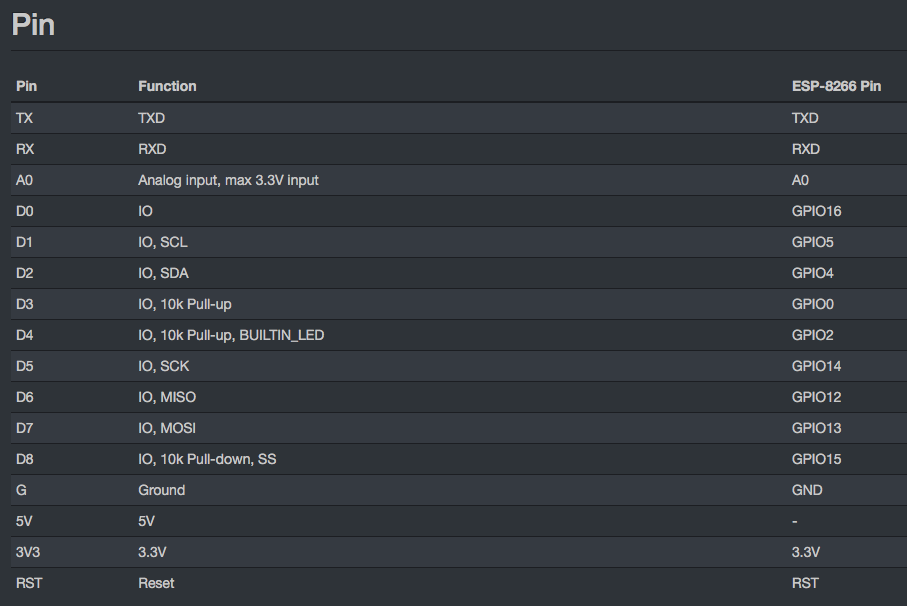
Task: Select the Pin column header
Action: tap(27, 86)
